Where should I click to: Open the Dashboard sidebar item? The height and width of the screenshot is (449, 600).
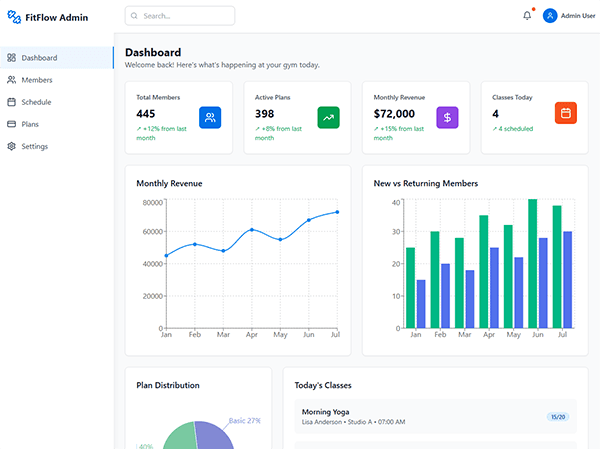[x=39, y=58]
